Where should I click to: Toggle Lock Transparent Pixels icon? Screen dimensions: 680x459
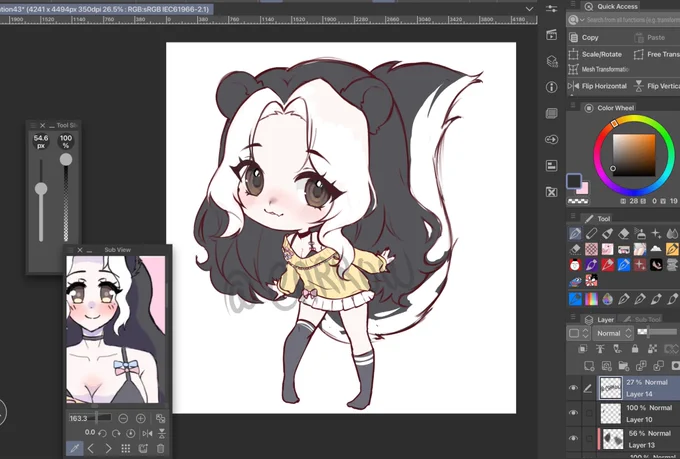coord(652,348)
